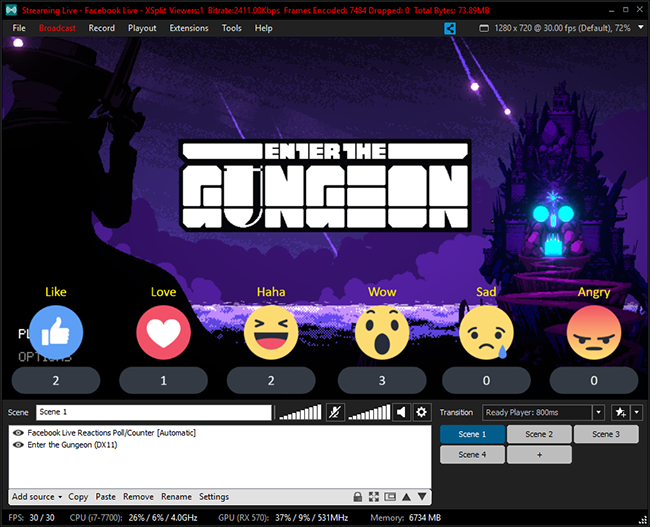Click the resolution display icon
The image size is (650, 527).
tap(484, 28)
